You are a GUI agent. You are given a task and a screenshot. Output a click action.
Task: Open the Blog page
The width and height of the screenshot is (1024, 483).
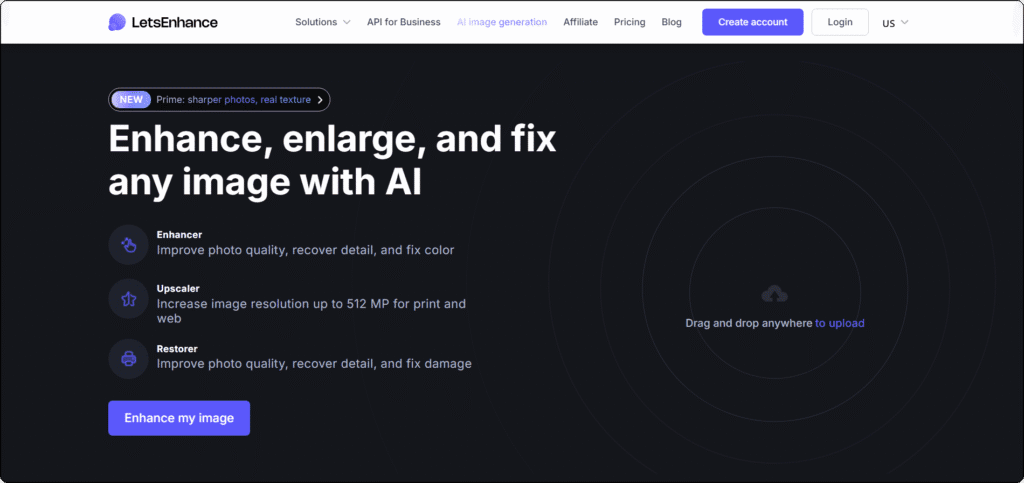tap(671, 22)
